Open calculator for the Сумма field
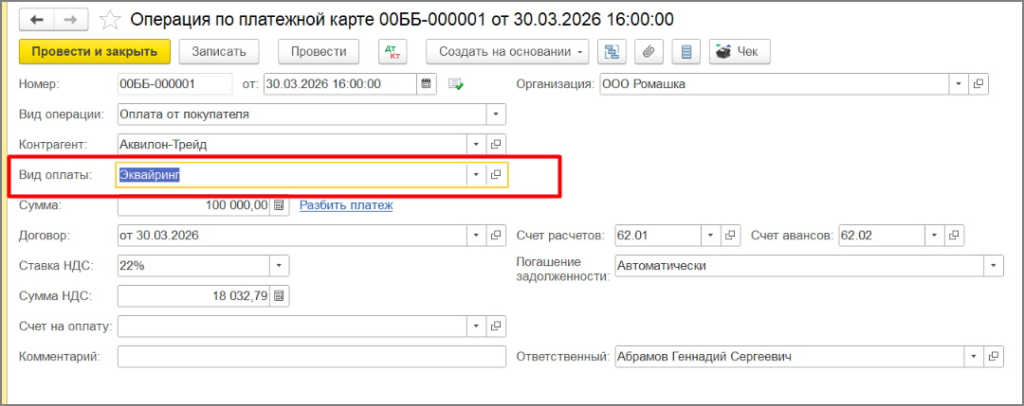The height and width of the screenshot is (406, 1024). (x=279, y=205)
